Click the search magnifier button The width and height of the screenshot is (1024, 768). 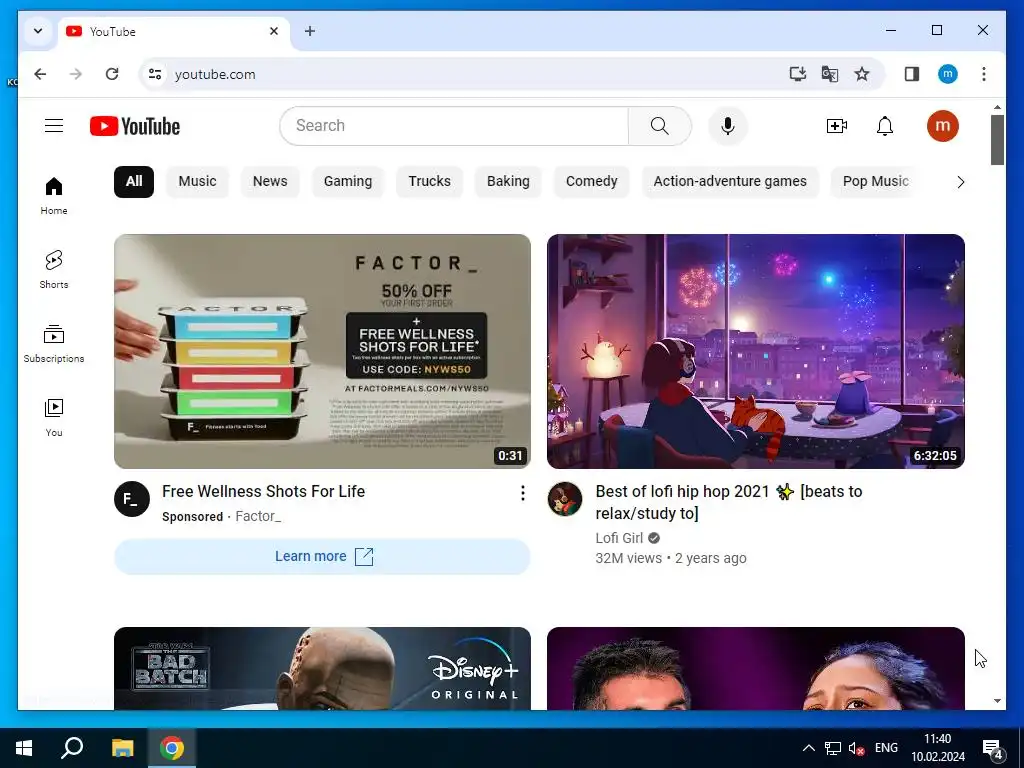point(660,125)
